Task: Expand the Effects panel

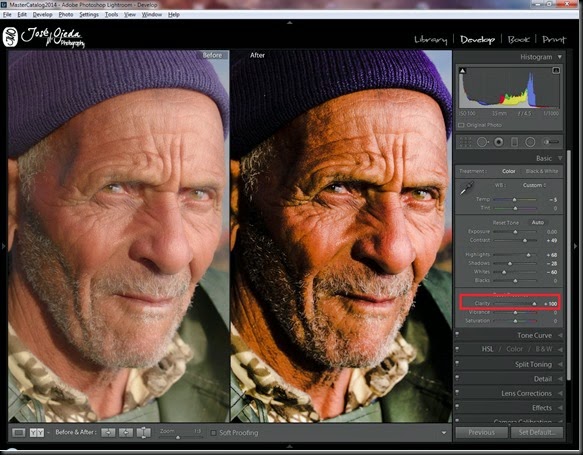Action: (560, 408)
